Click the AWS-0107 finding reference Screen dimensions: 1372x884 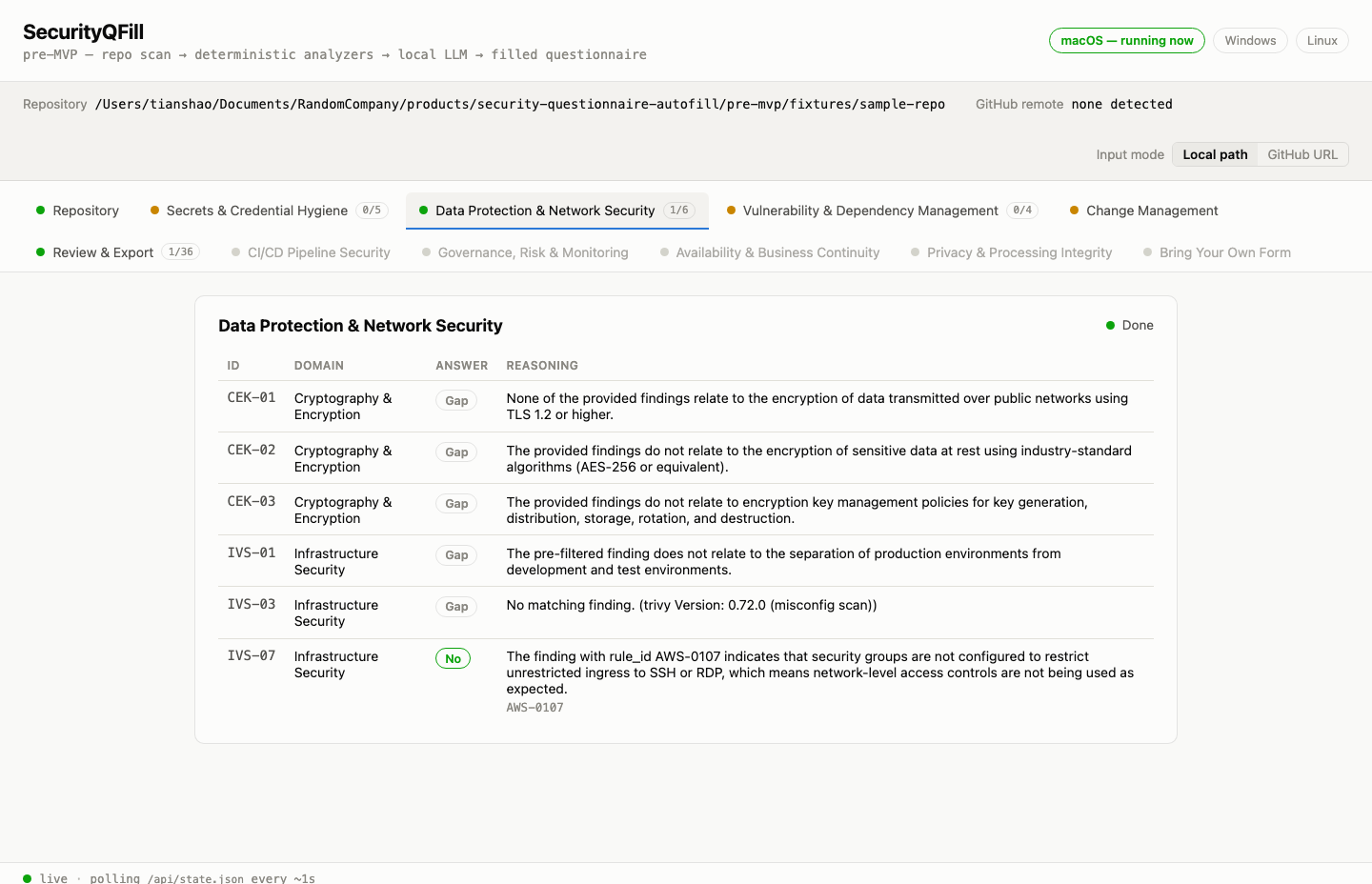click(535, 708)
